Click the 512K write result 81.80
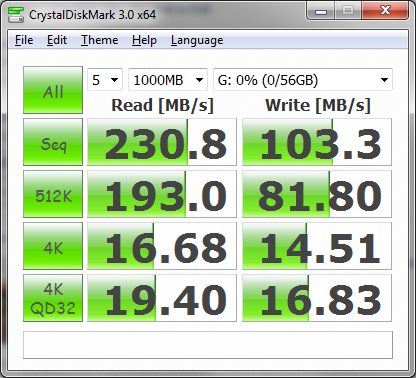Screen dimensions: 416x378 point(317,194)
